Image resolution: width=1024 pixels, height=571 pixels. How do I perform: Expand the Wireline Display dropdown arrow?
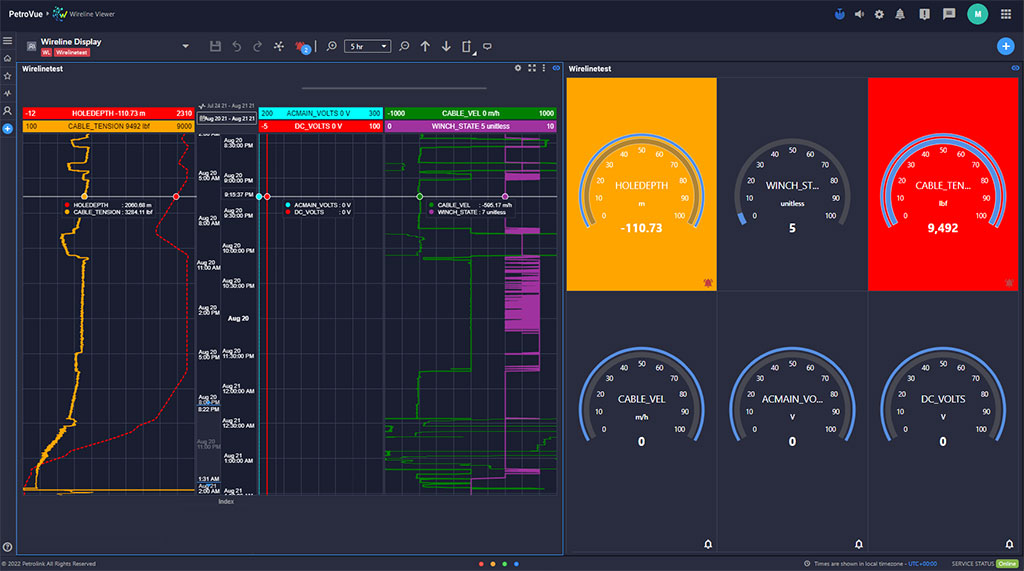click(x=185, y=46)
